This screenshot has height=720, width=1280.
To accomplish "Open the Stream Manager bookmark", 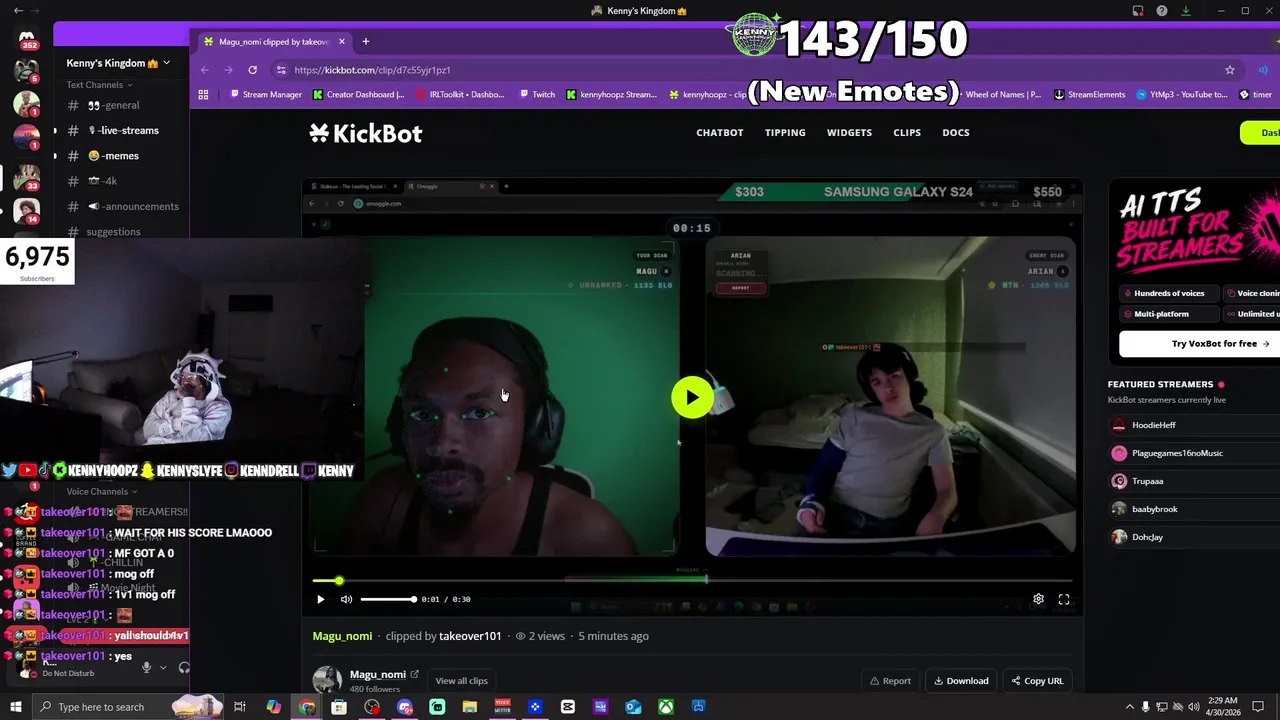I will pyautogui.click(x=266, y=95).
